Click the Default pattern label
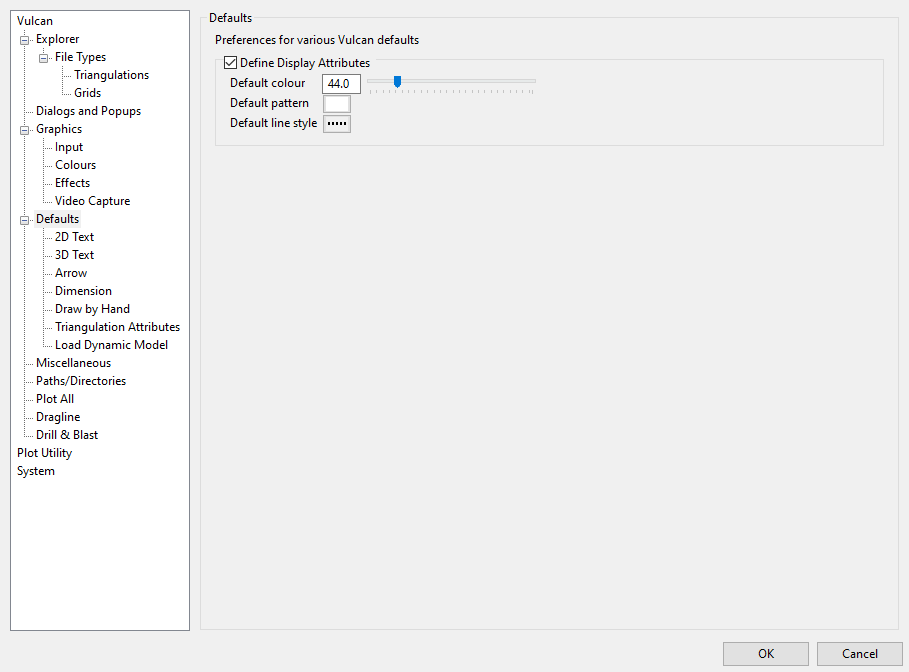Screen dimensions: 909x672 point(269,103)
